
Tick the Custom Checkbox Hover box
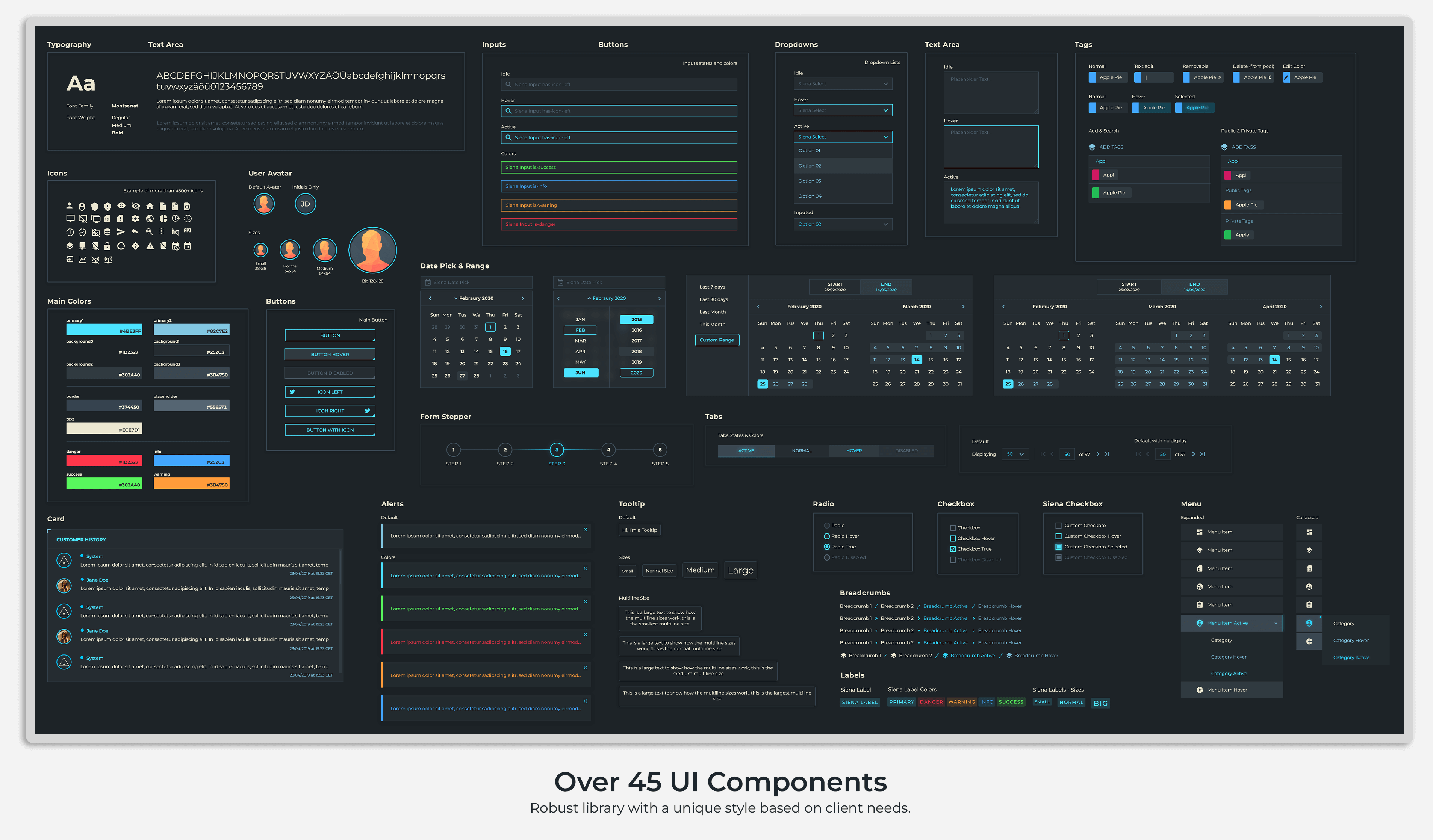(1058, 536)
